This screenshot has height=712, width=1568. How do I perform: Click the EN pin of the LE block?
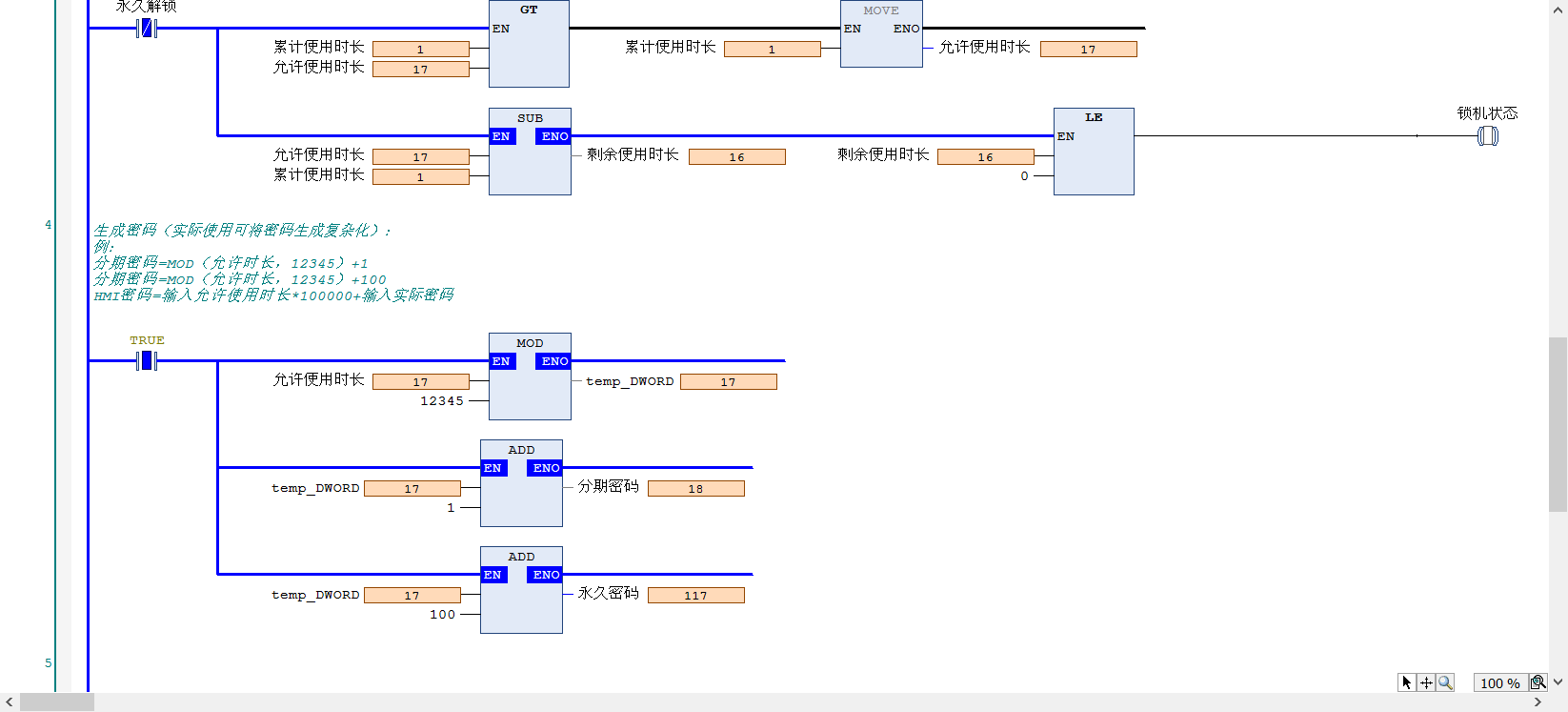pos(1066,136)
